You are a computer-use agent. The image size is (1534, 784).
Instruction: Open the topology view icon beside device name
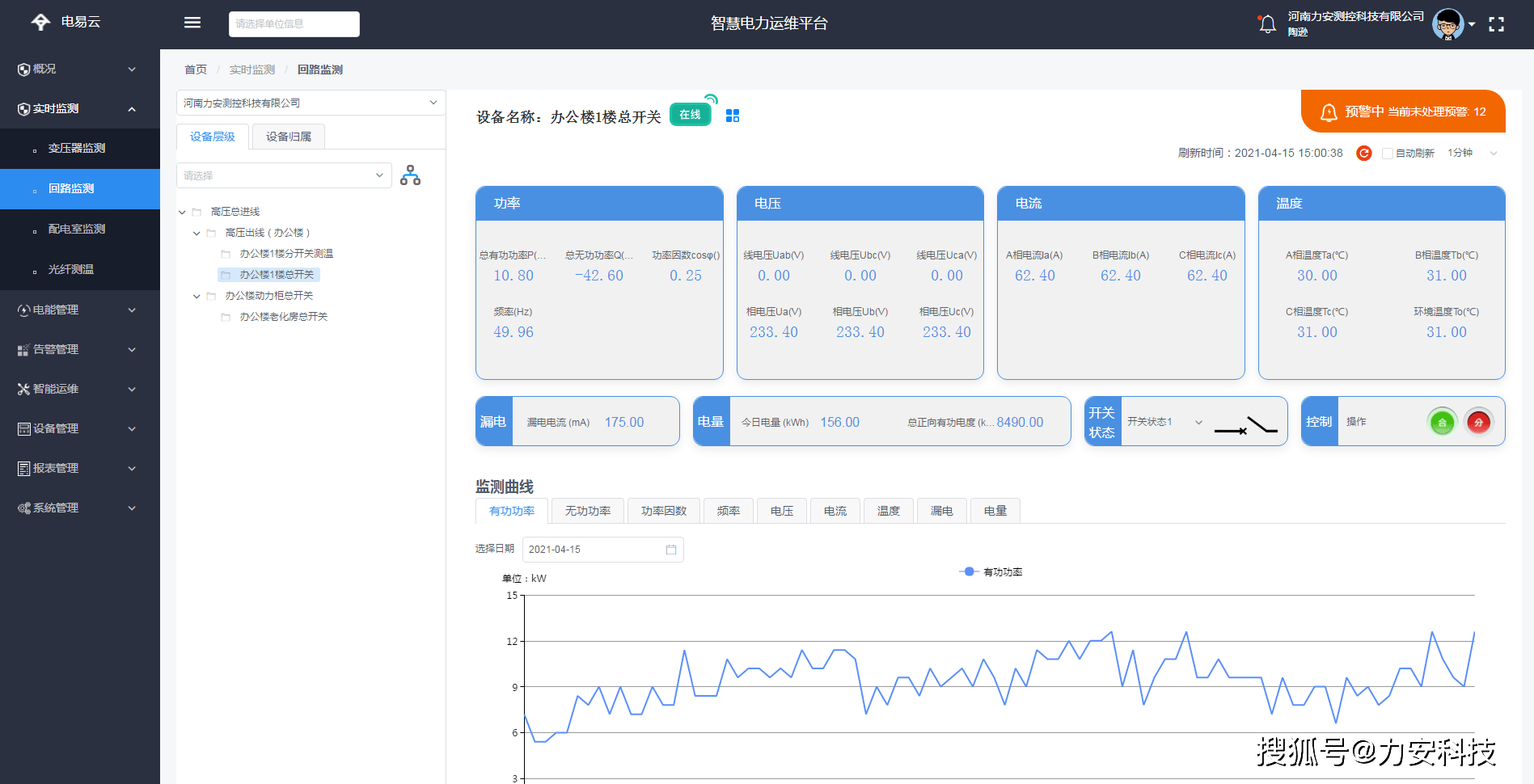(x=732, y=115)
